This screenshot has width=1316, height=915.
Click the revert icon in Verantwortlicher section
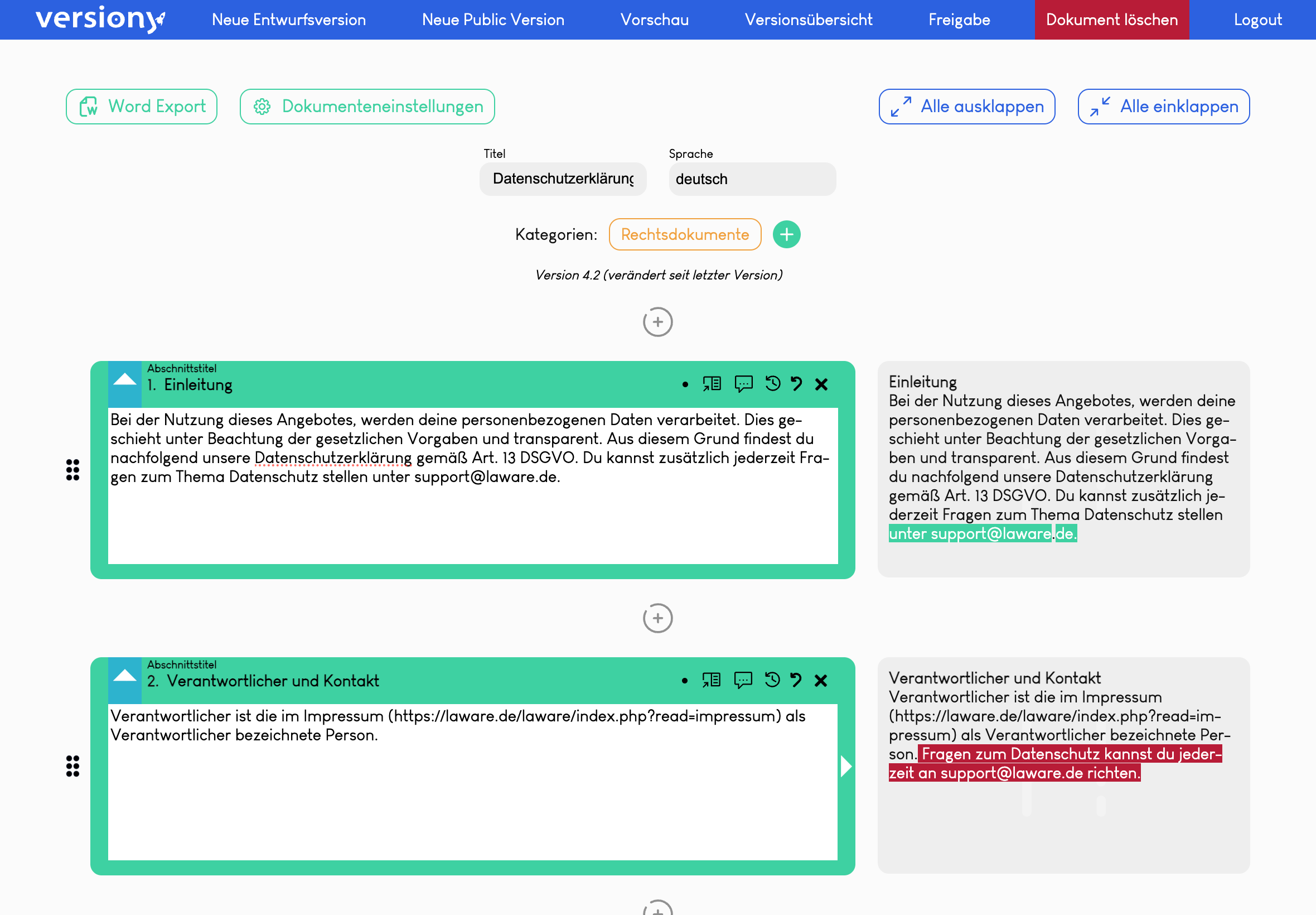coord(795,680)
